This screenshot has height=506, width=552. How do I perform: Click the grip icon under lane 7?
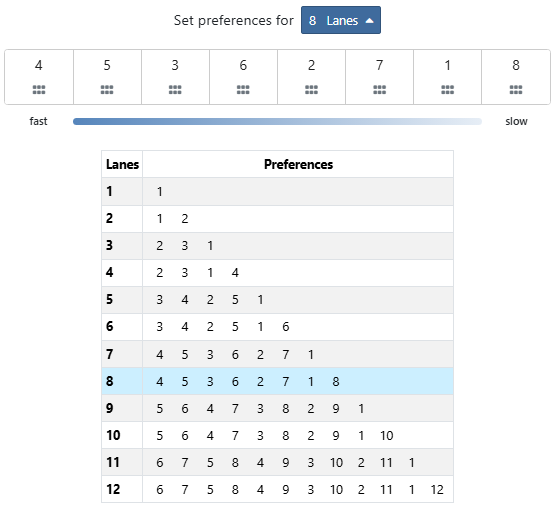click(x=380, y=90)
